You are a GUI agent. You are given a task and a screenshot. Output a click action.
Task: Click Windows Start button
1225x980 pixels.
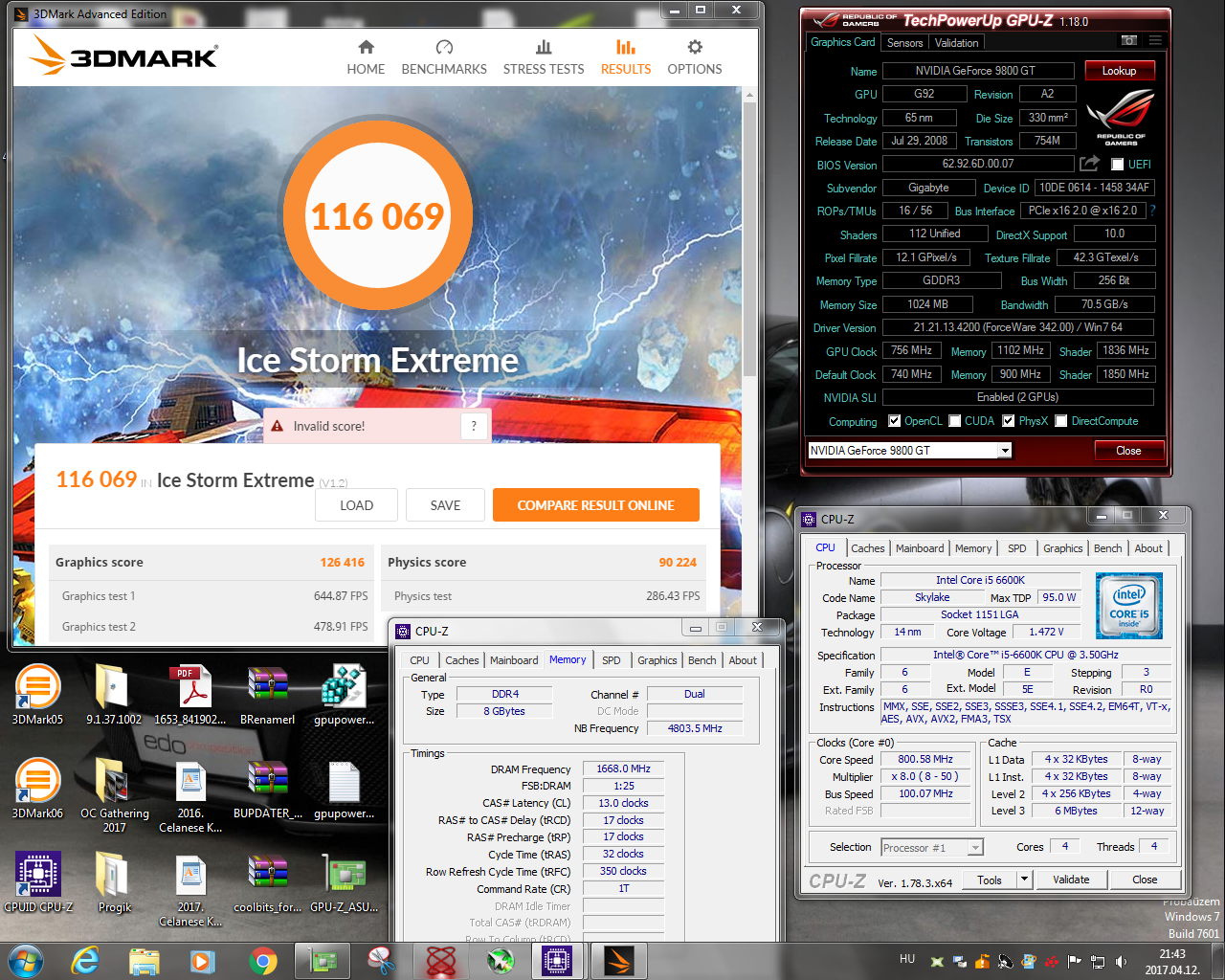click(x=26, y=960)
